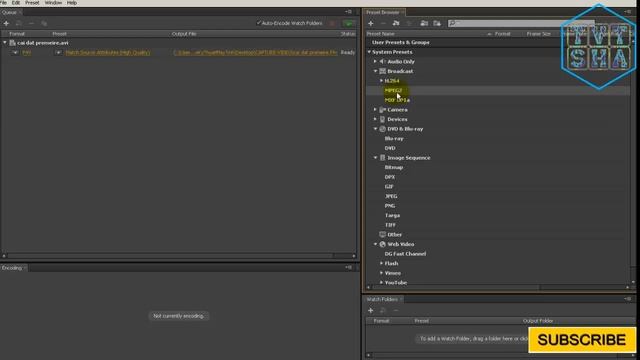
Task: Select the DVD preset row
Action: (498, 148)
